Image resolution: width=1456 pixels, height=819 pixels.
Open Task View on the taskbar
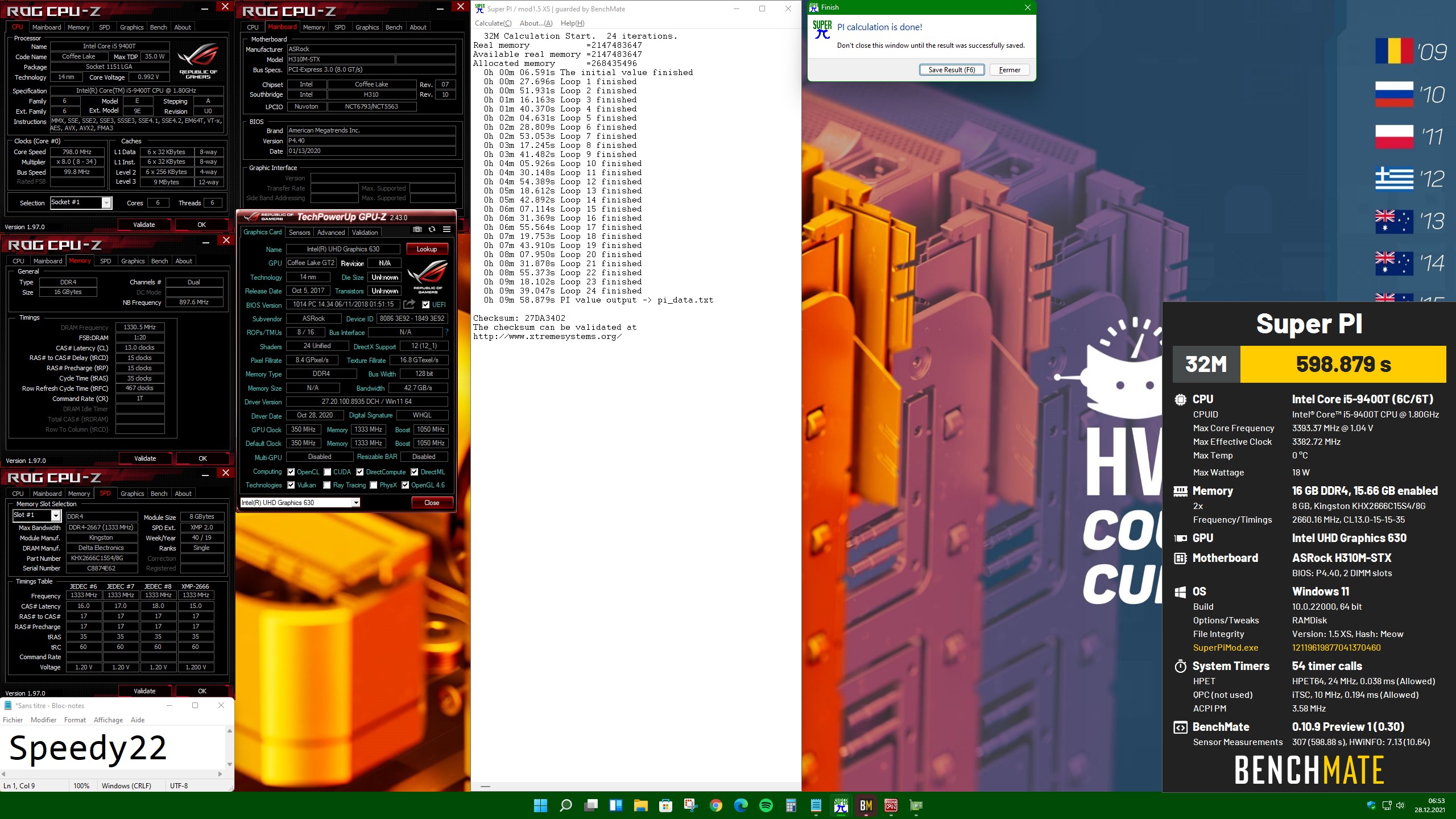click(x=591, y=805)
